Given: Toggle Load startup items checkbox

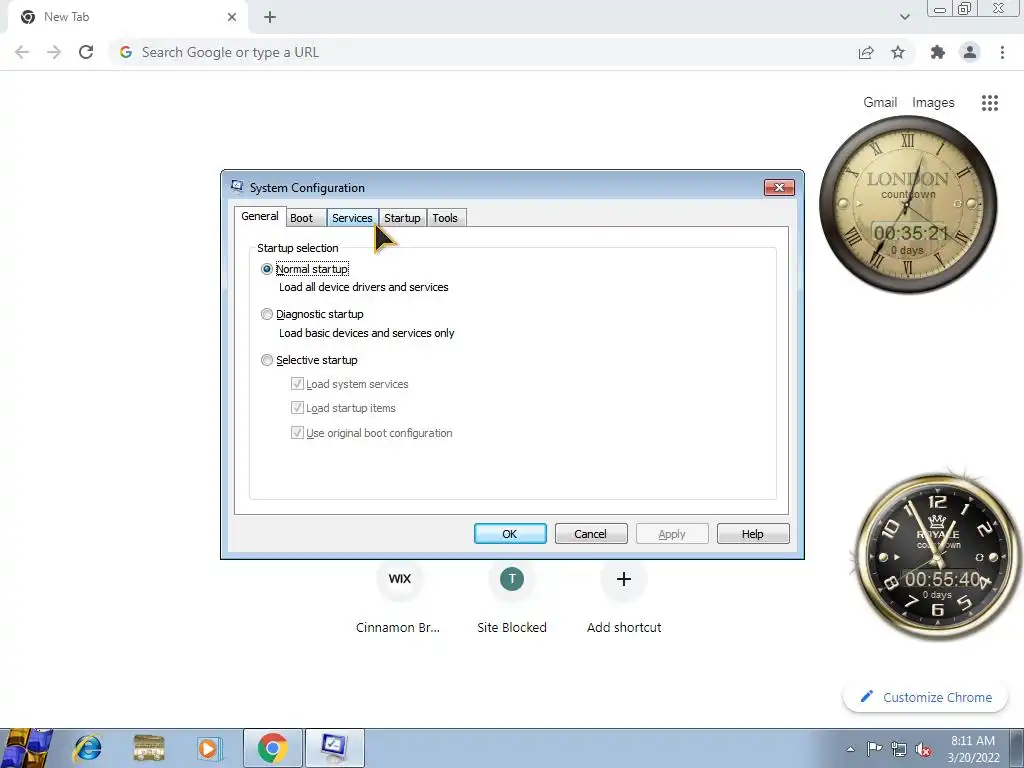Looking at the screenshot, I should coord(297,408).
